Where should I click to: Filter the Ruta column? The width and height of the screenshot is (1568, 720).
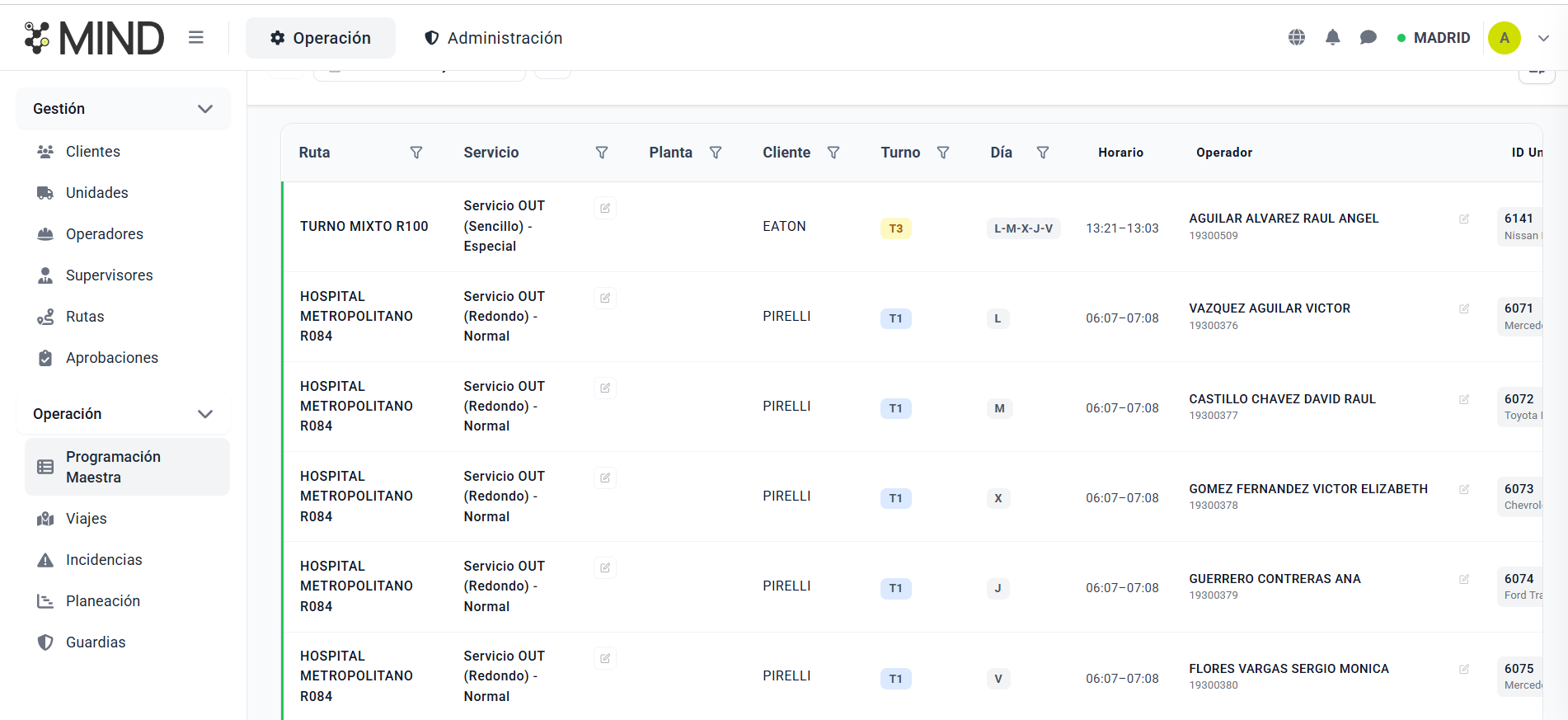(x=416, y=153)
